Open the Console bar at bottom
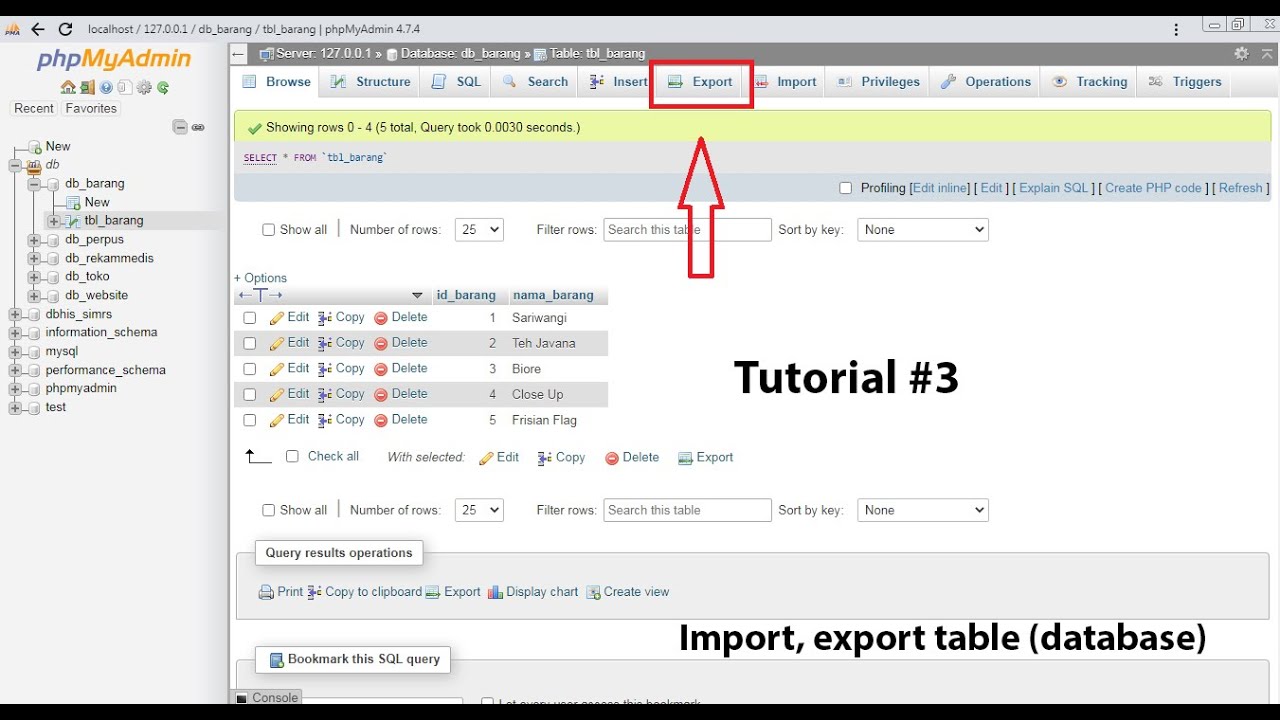Image resolution: width=1280 pixels, height=720 pixels. tap(267, 698)
